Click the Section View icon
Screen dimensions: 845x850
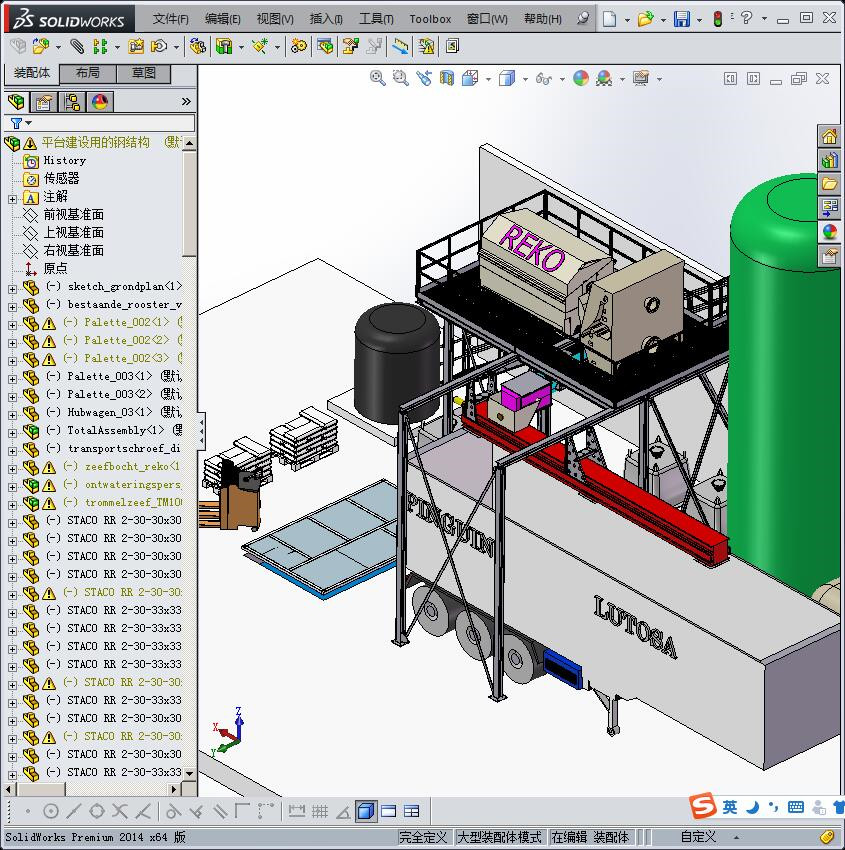(x=447, y=79)
